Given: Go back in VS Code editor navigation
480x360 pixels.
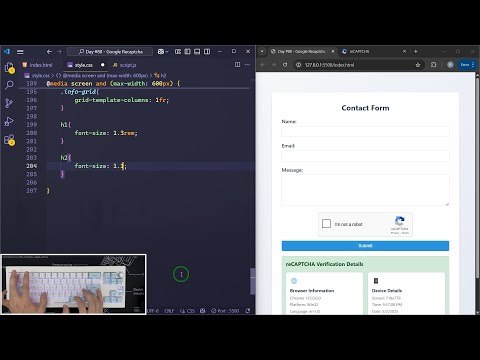Looking at the screenshot, I should click(49, 52).
